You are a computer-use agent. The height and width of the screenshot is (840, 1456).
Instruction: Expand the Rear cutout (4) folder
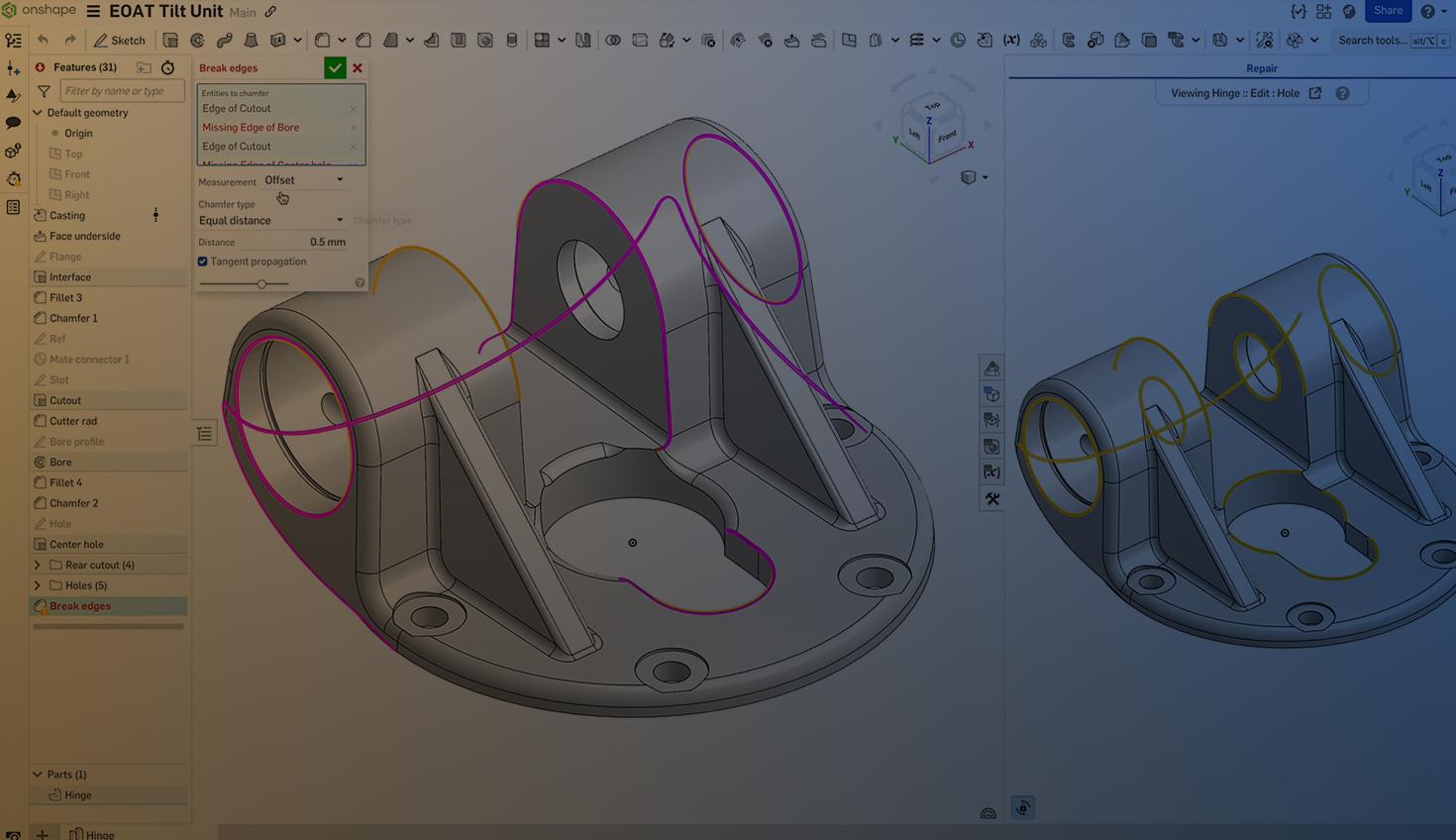point(38,566)
